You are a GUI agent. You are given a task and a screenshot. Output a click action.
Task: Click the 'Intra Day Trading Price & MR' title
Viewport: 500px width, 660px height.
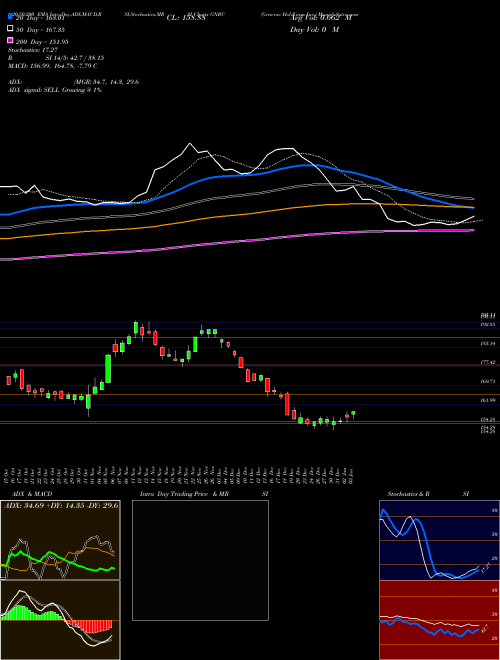[184, 494]
